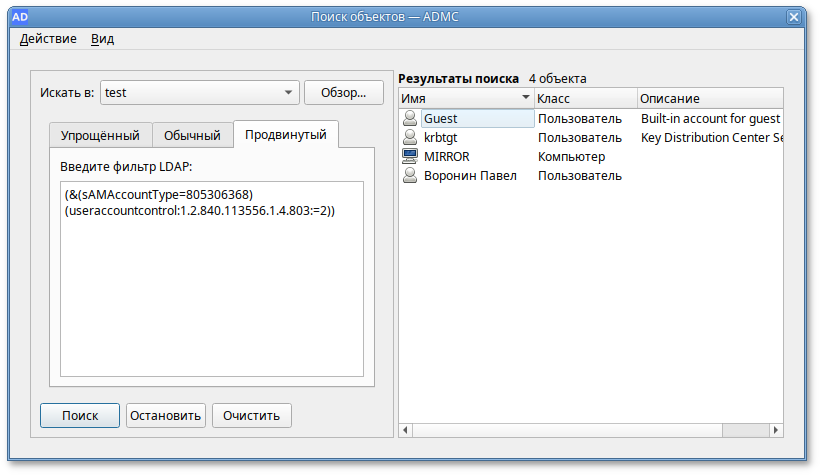Switch to the Упрощённый tab
The image size is (820, 475).
click(x=100, y=135)
